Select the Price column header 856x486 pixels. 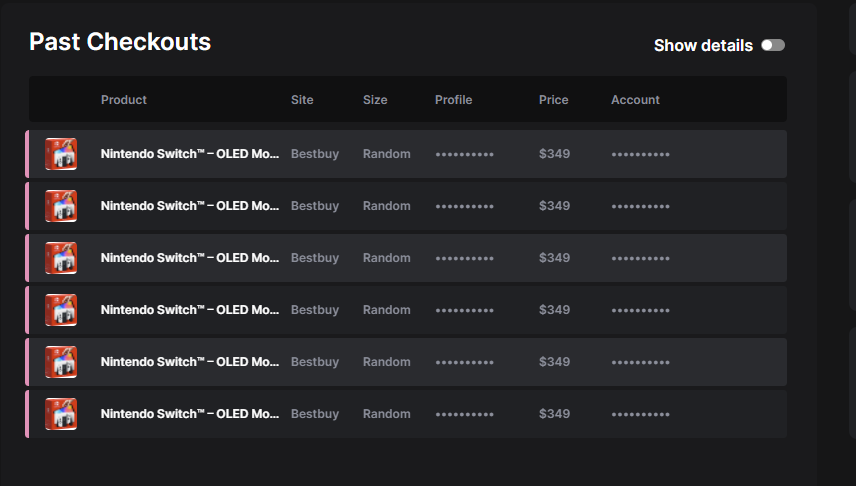pos(554,100)
